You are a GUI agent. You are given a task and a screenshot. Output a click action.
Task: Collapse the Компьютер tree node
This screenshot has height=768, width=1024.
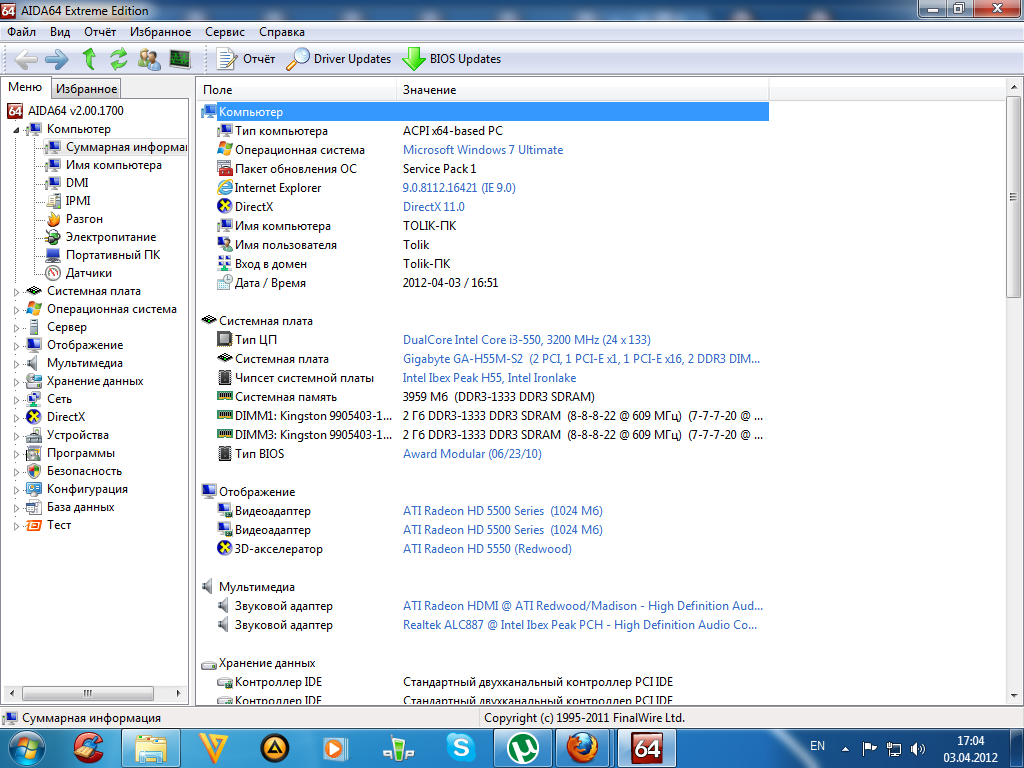point(16,130)
